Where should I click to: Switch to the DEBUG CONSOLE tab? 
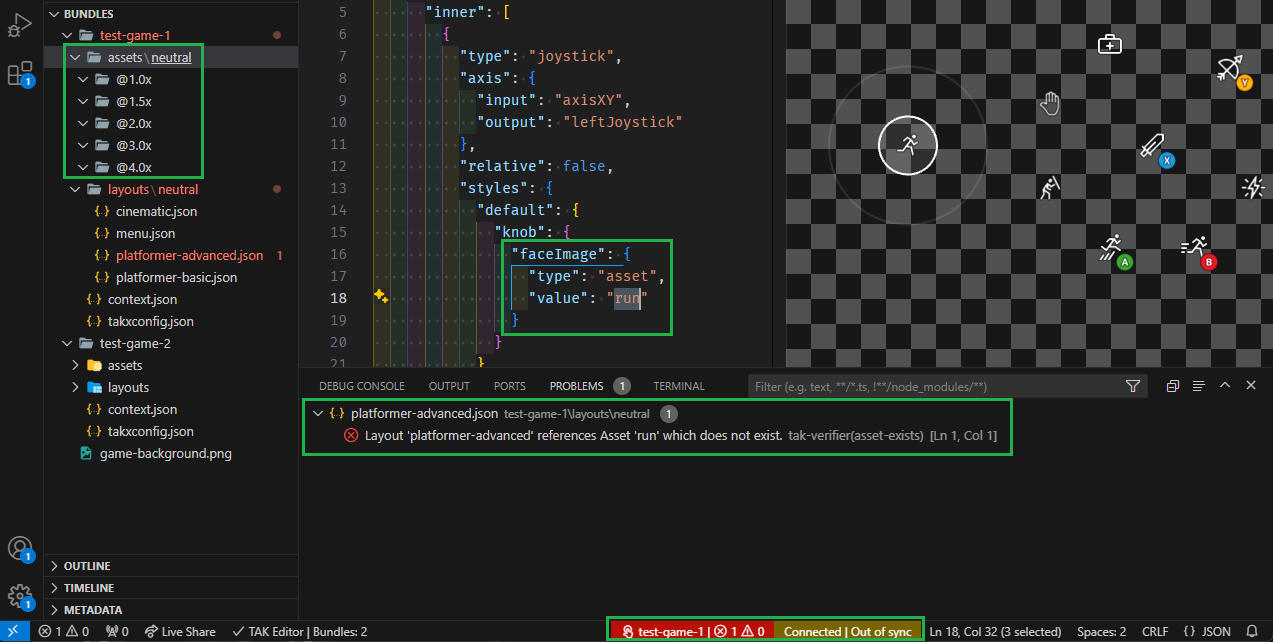(x=362, y=386)
